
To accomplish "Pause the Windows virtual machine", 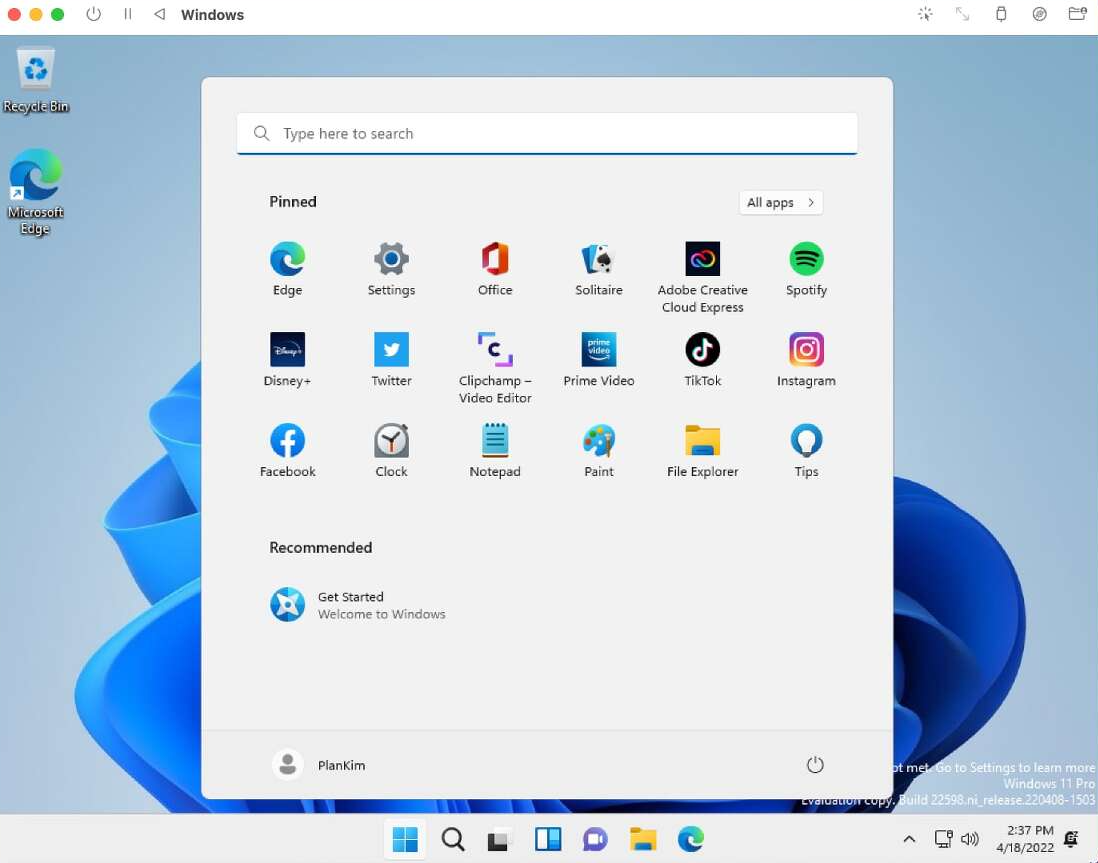I will pyautogui.click(x=127, y=14).
